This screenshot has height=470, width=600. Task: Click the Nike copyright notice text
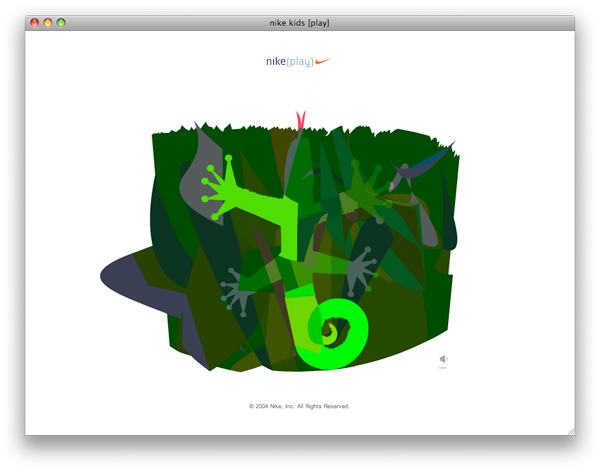click(299, 406)
